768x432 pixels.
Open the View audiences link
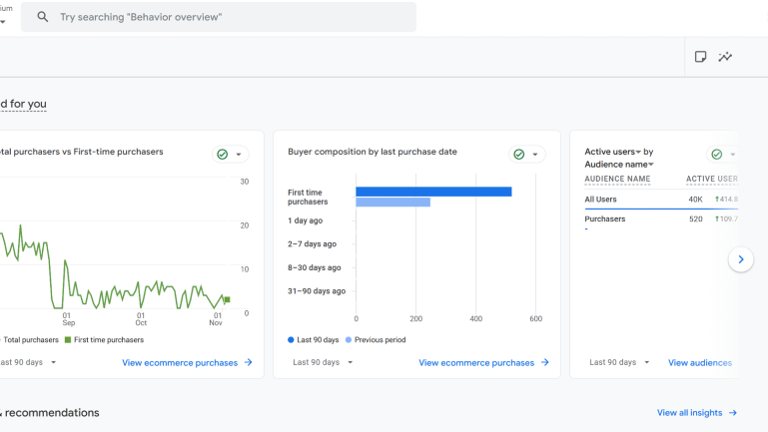click(699, 363)
